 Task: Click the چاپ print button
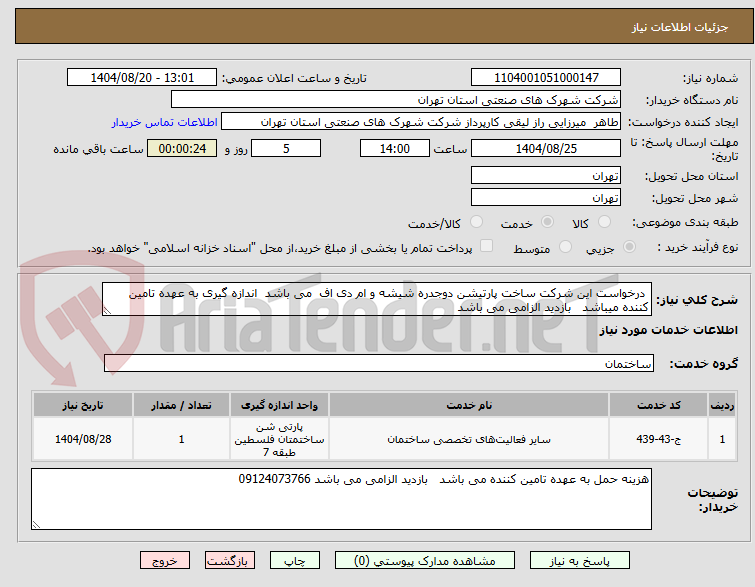pyautogui.click(x=295, y=561)
